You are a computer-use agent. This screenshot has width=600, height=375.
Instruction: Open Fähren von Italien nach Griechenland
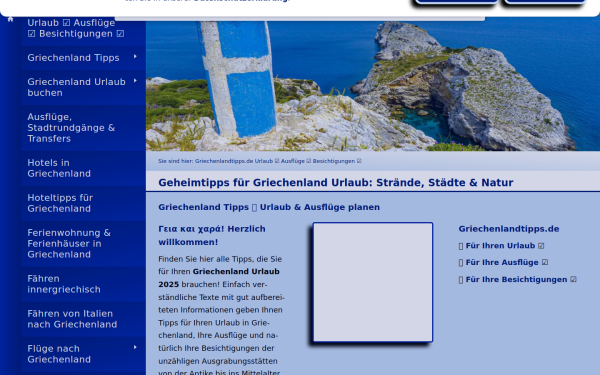click(83, 319)
